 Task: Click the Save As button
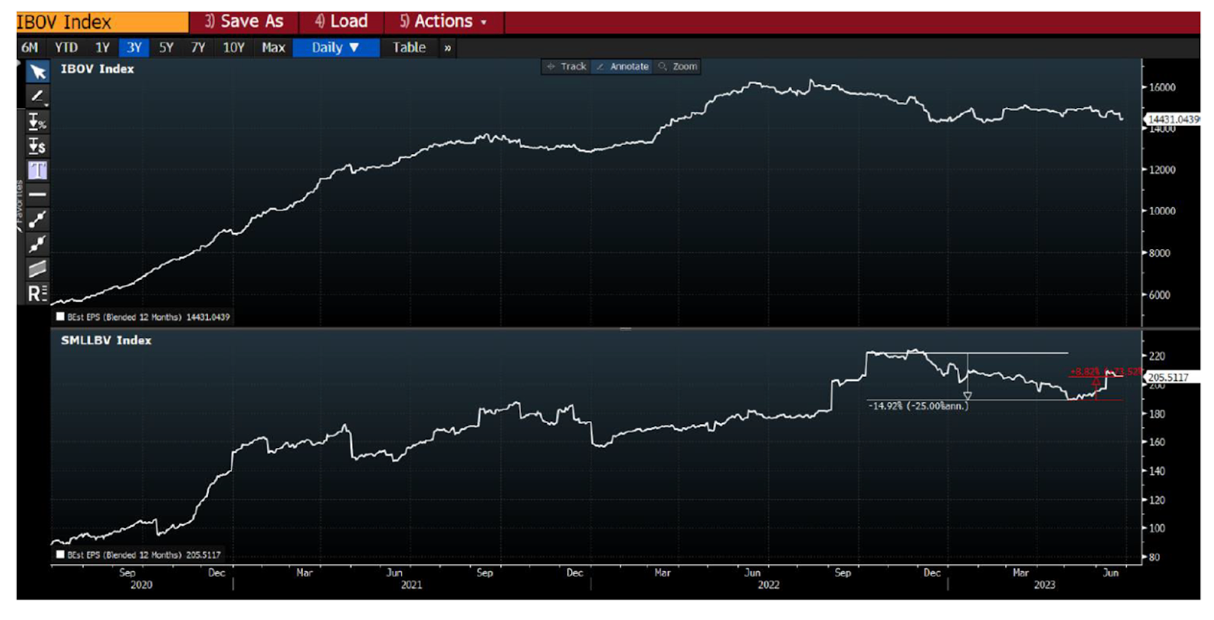point(244,21)
